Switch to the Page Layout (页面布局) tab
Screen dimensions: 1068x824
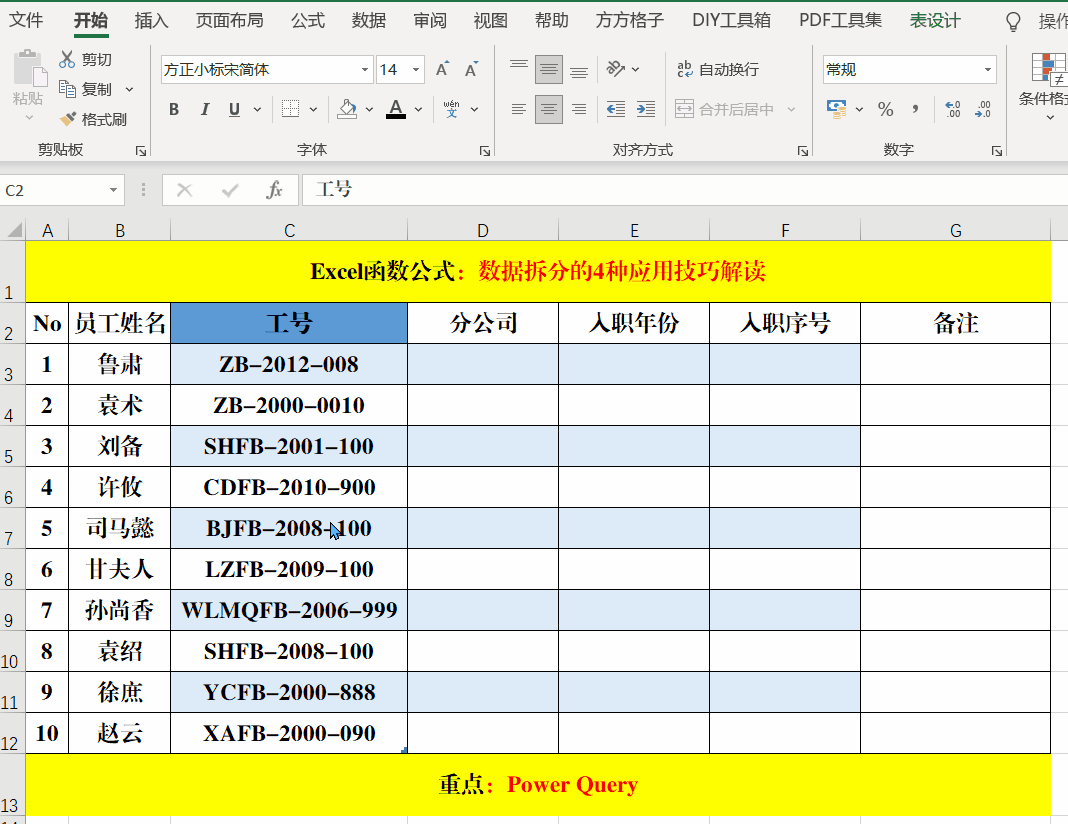tap(230, 20)
